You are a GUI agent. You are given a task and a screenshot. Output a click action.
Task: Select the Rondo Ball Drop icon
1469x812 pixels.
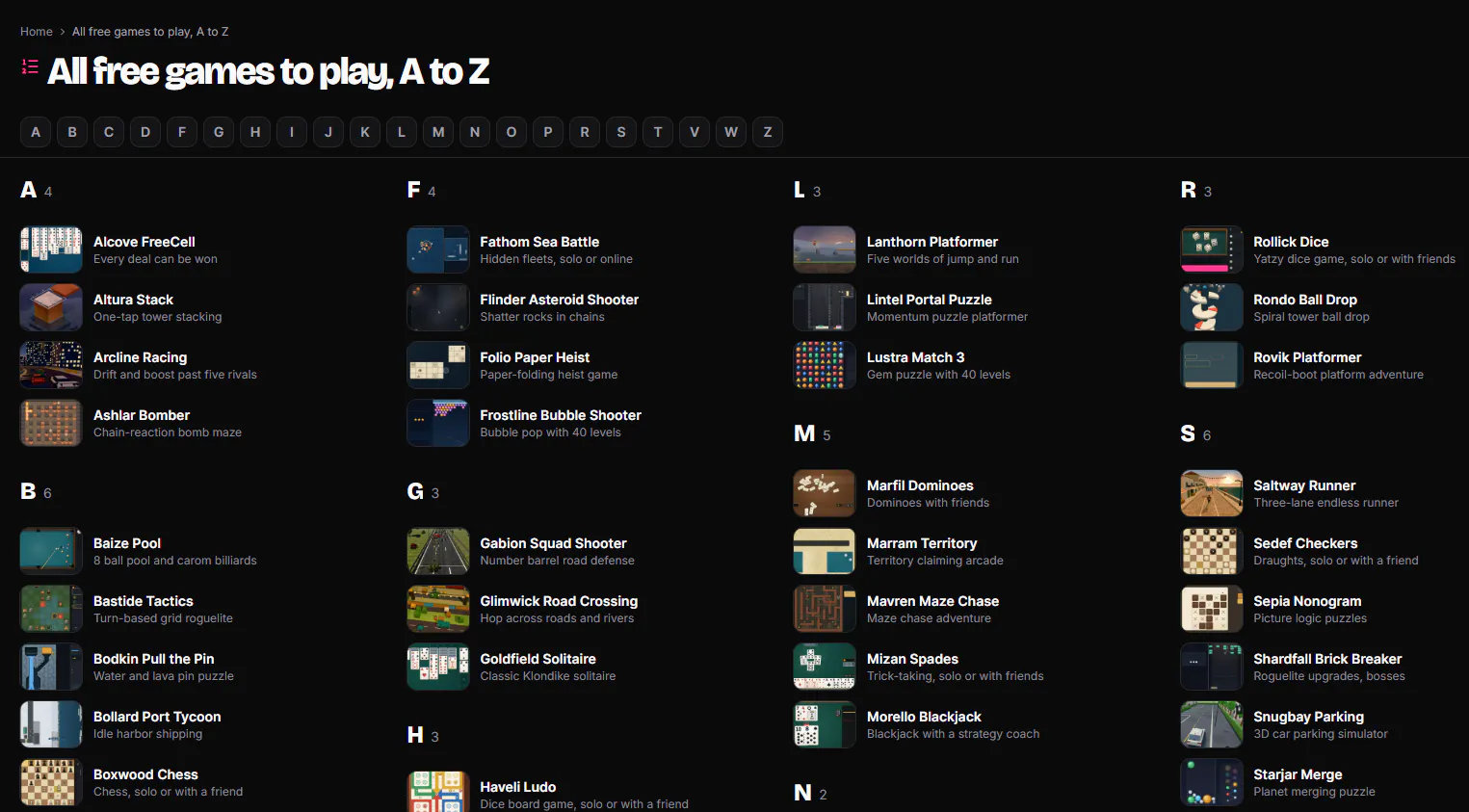(x=1212, y=307)
